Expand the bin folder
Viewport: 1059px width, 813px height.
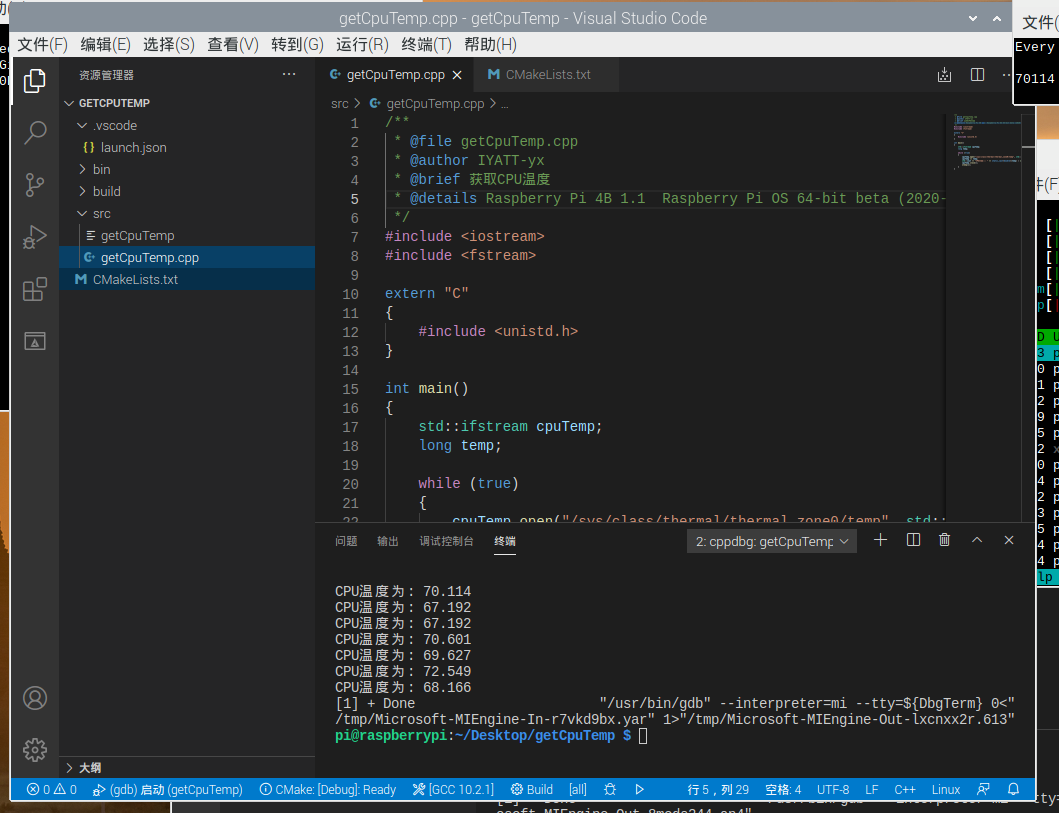pyautogui.click(x=187, y=169)
